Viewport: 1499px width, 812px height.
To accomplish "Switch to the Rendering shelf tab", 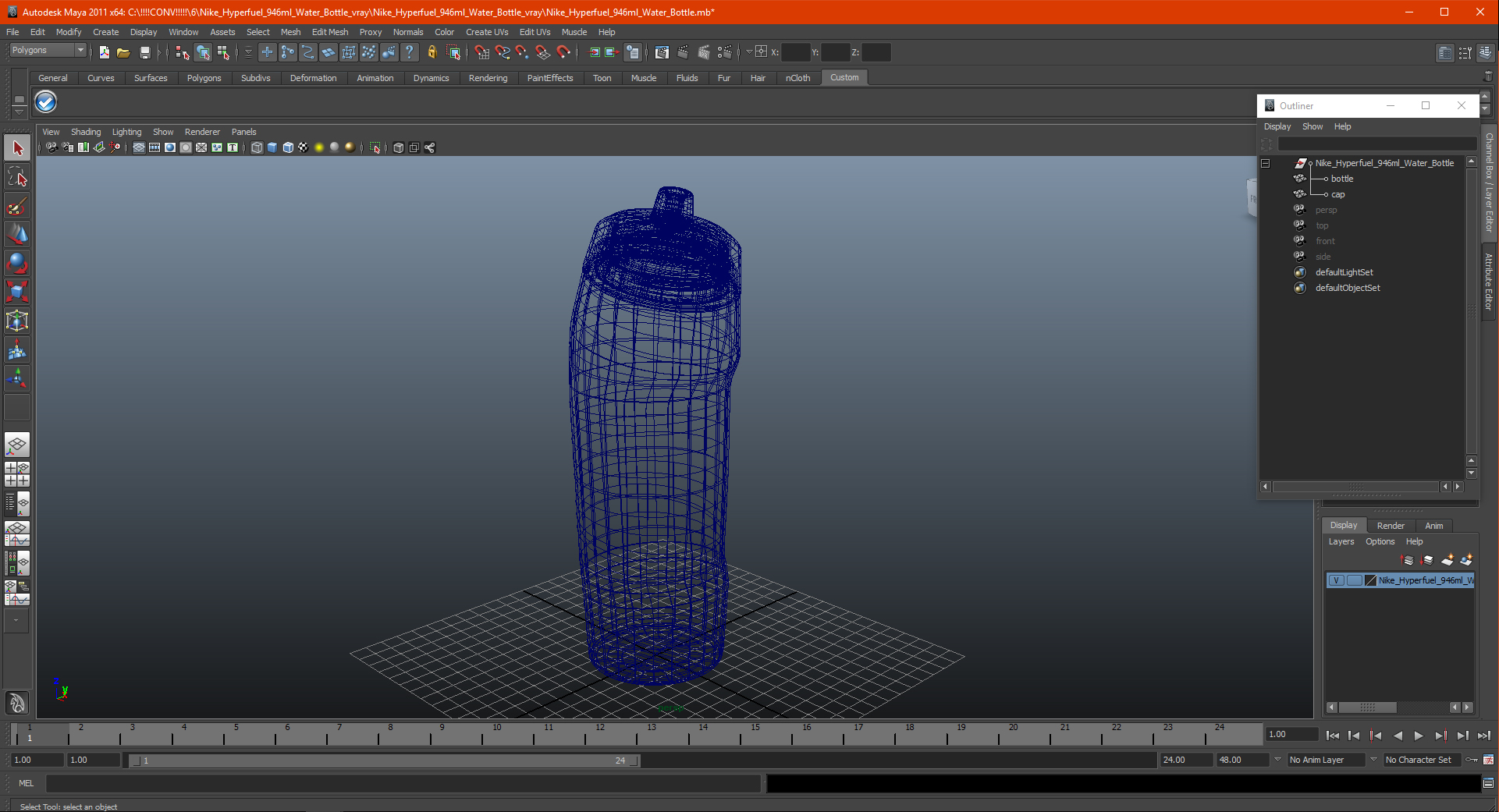I will point(488,78).
